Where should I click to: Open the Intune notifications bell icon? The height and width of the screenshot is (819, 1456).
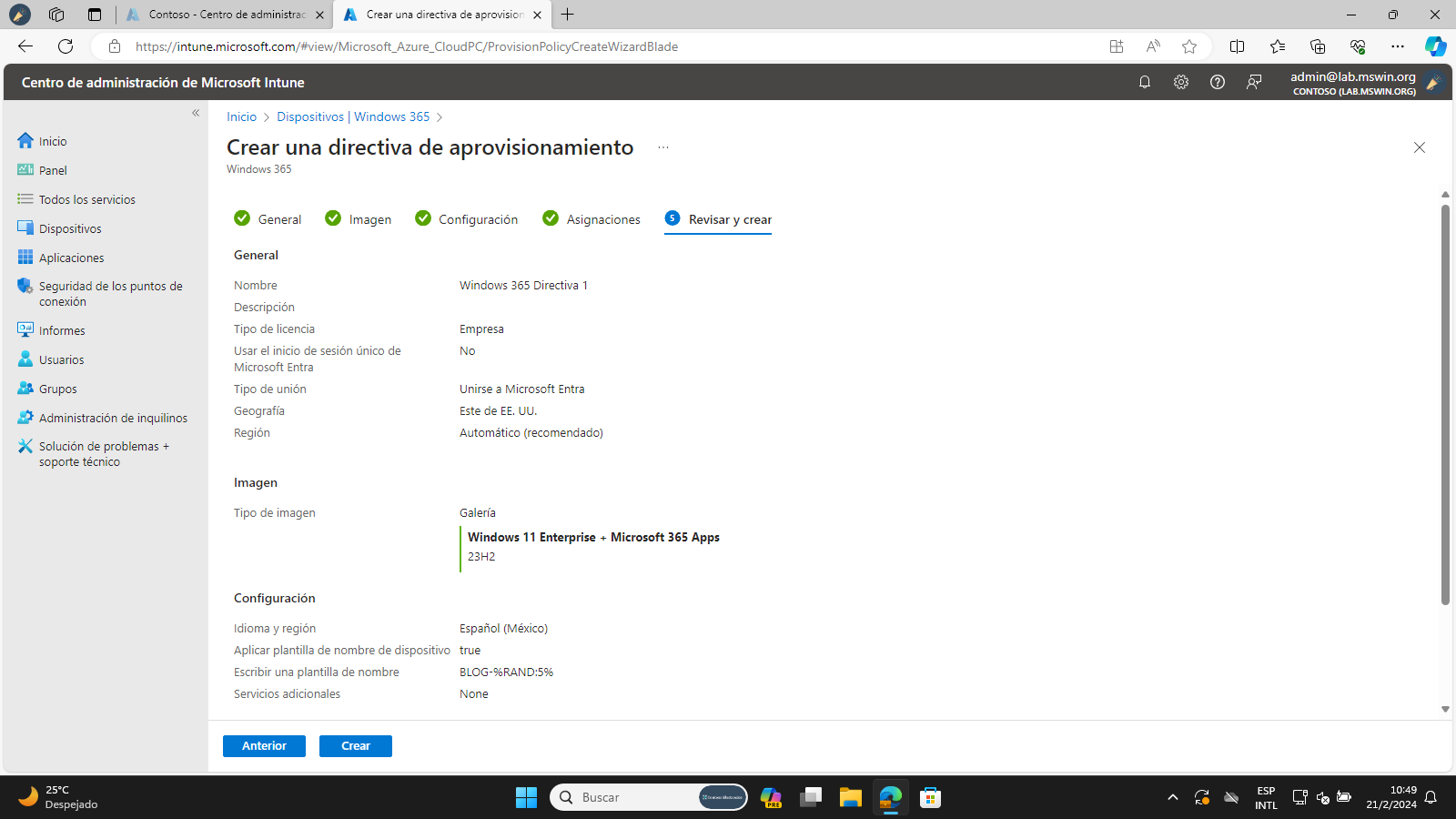(1145, 82)
